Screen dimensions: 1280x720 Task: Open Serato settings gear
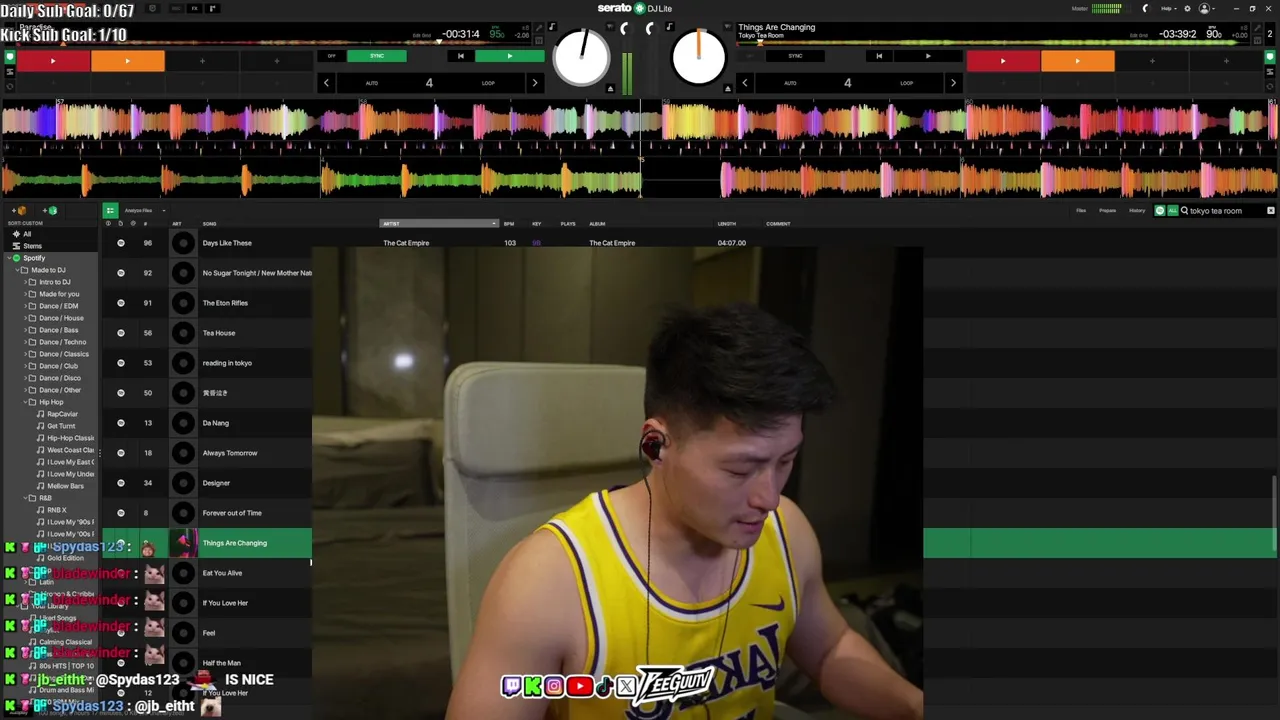pyautogui.click(x=1187, y=8)
